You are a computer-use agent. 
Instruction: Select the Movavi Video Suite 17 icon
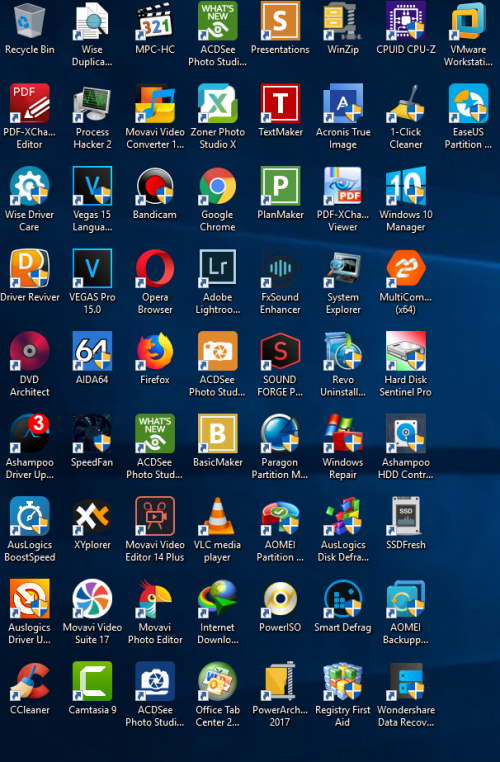click(x=92, y=599)
